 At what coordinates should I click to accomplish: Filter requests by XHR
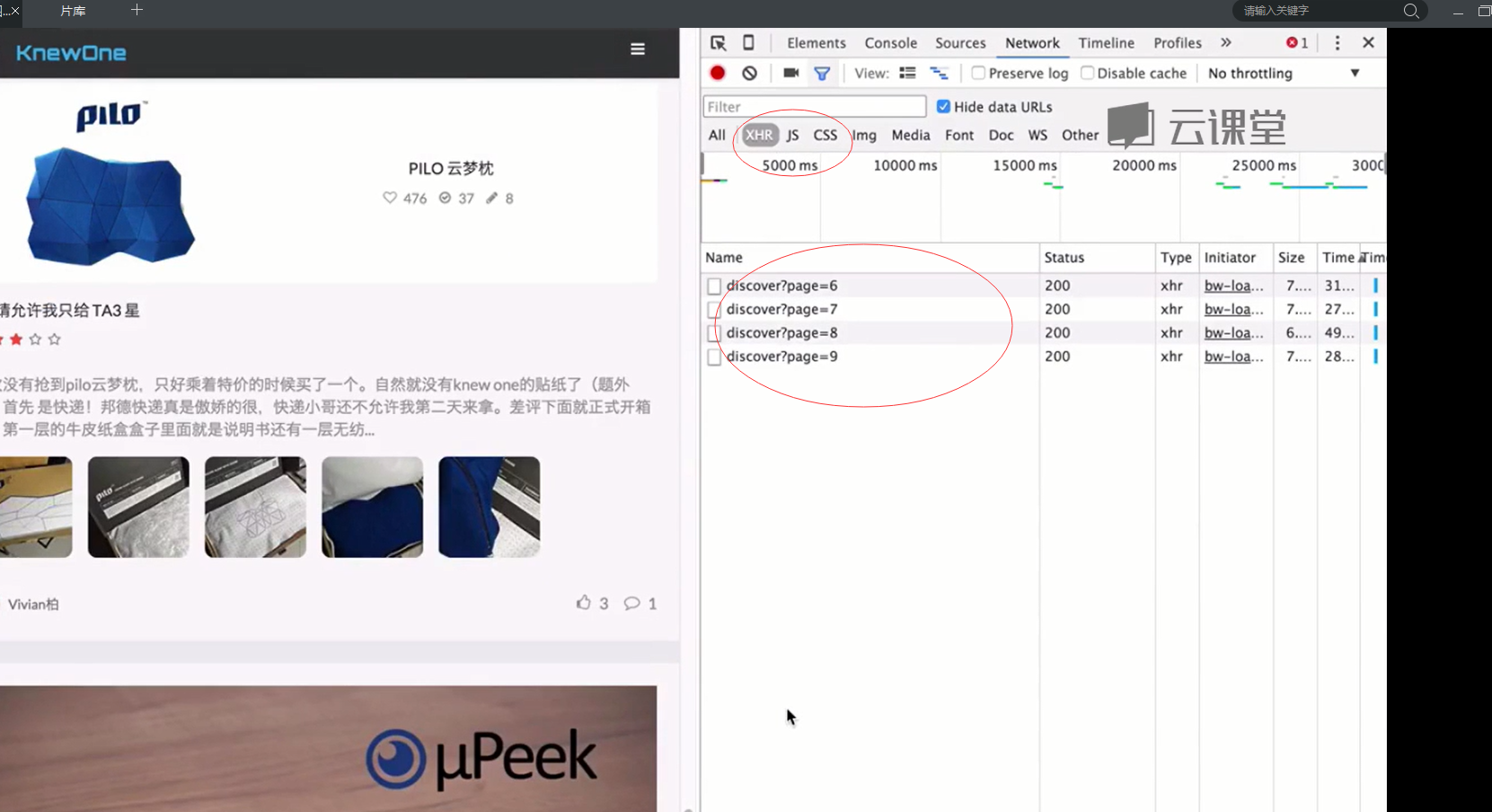point(759,135)
